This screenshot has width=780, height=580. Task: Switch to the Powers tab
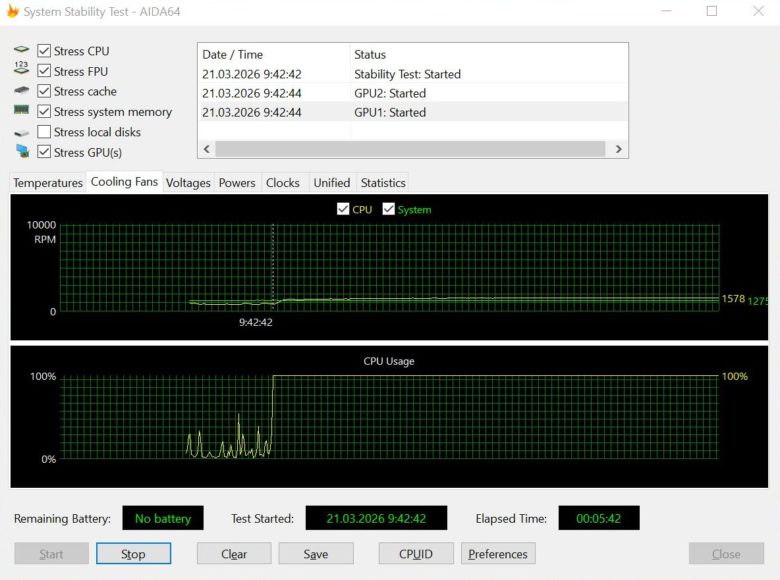237,183
